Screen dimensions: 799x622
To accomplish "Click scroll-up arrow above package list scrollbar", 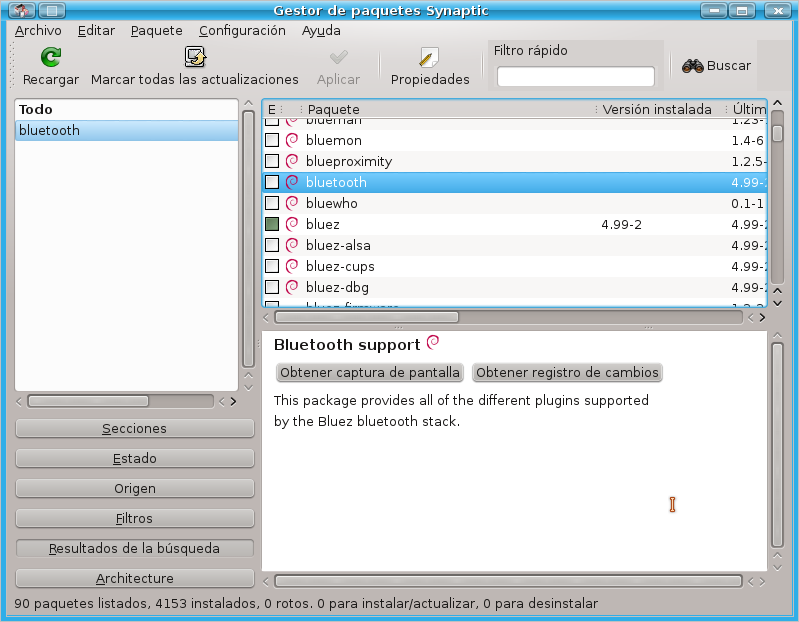I will click(777, 103).
